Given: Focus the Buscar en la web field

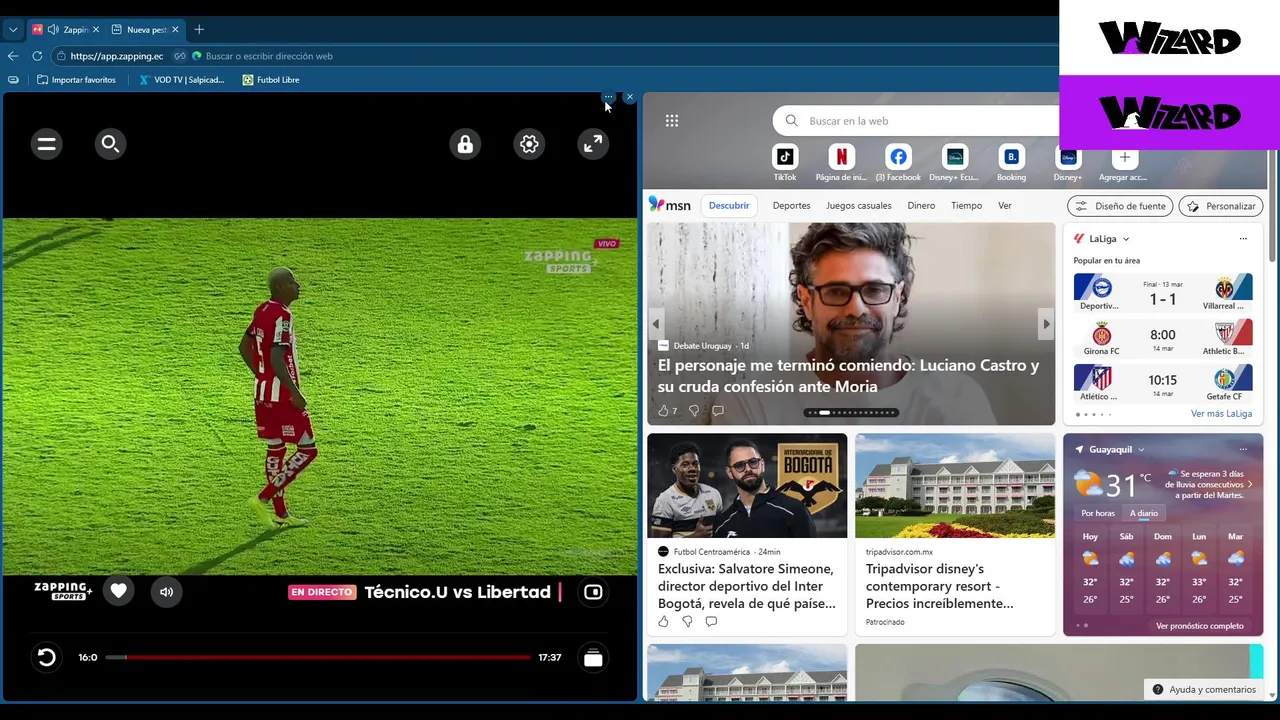Looking at the screenshot, I should pos(915,121).
